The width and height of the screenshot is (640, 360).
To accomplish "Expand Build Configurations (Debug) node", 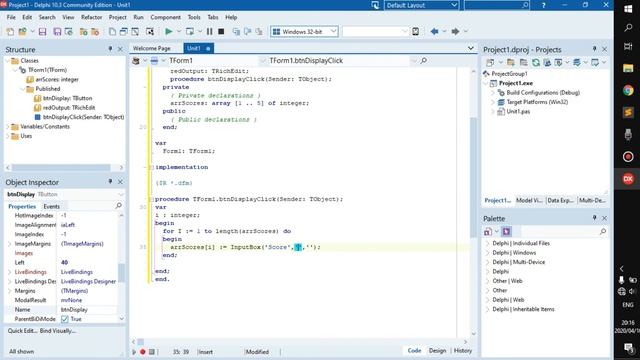I will pyautogui.click(x=493, y=93).
